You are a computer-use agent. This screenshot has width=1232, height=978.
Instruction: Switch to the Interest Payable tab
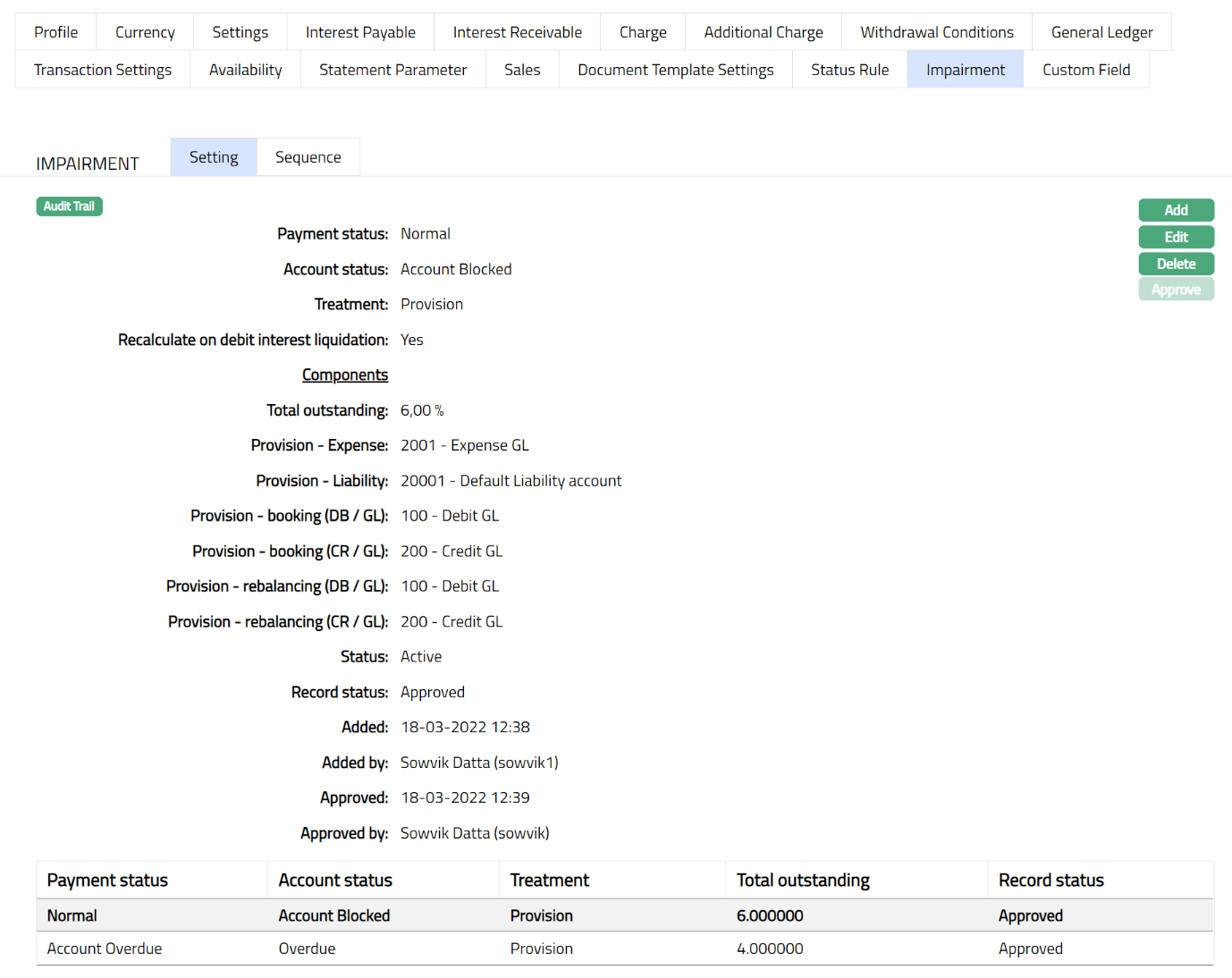tap(360, 31)
